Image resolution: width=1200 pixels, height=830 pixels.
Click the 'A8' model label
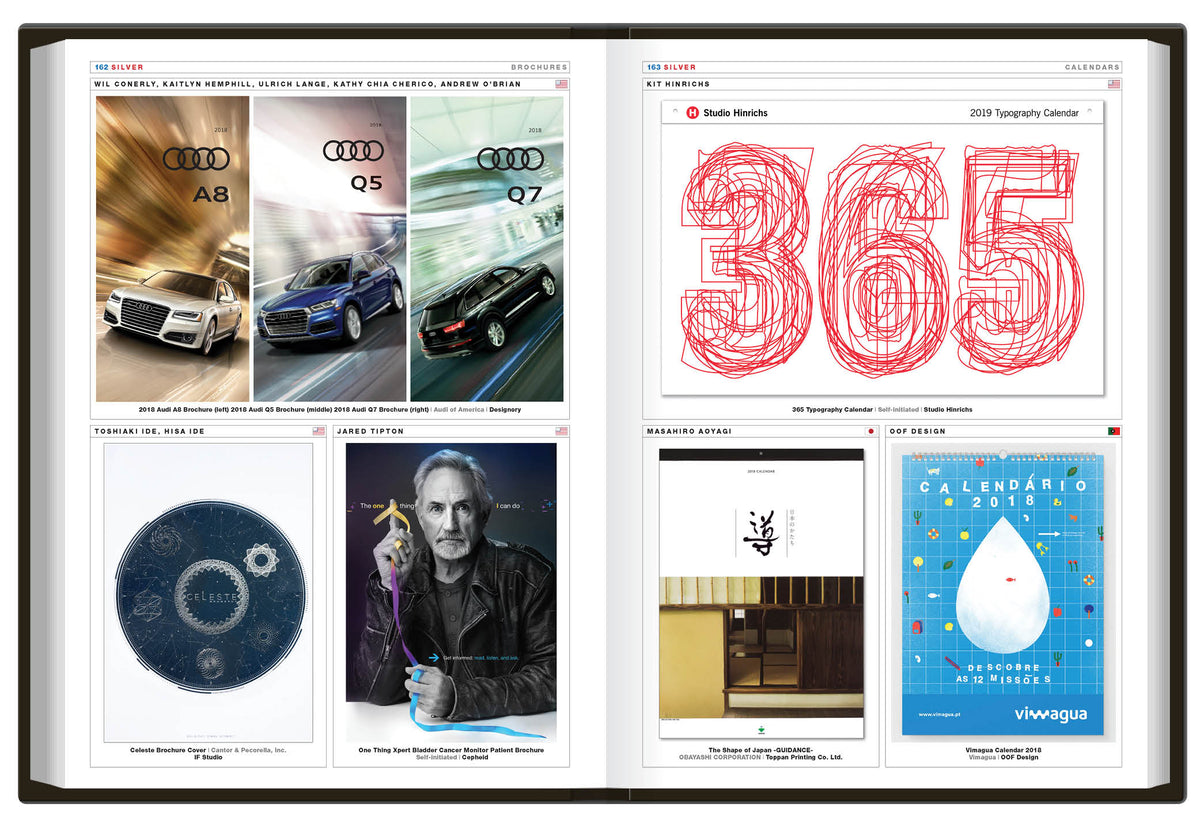pos(210,193)
